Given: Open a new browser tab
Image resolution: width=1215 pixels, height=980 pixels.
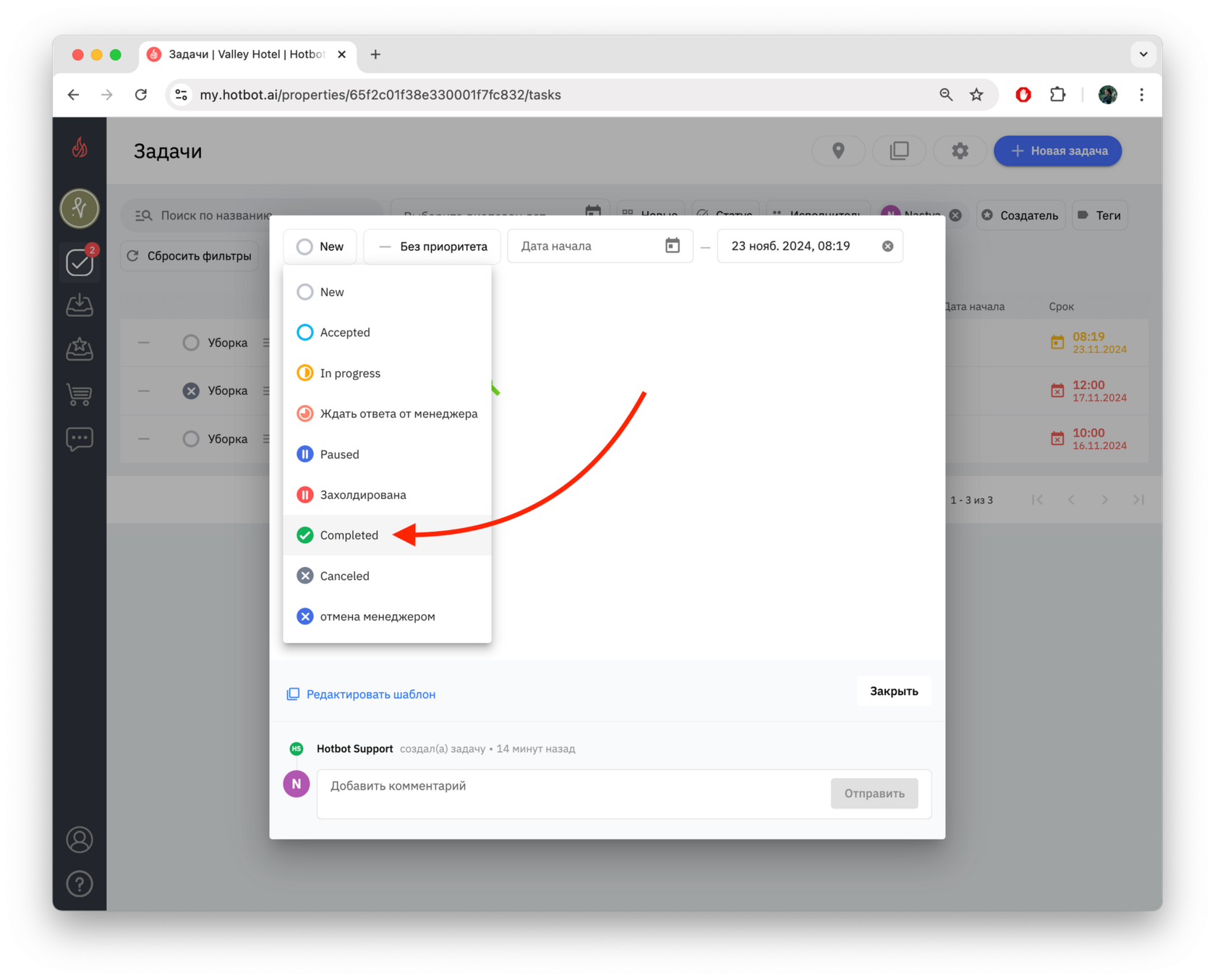Looking at the screenshot, I should [375, 54].
